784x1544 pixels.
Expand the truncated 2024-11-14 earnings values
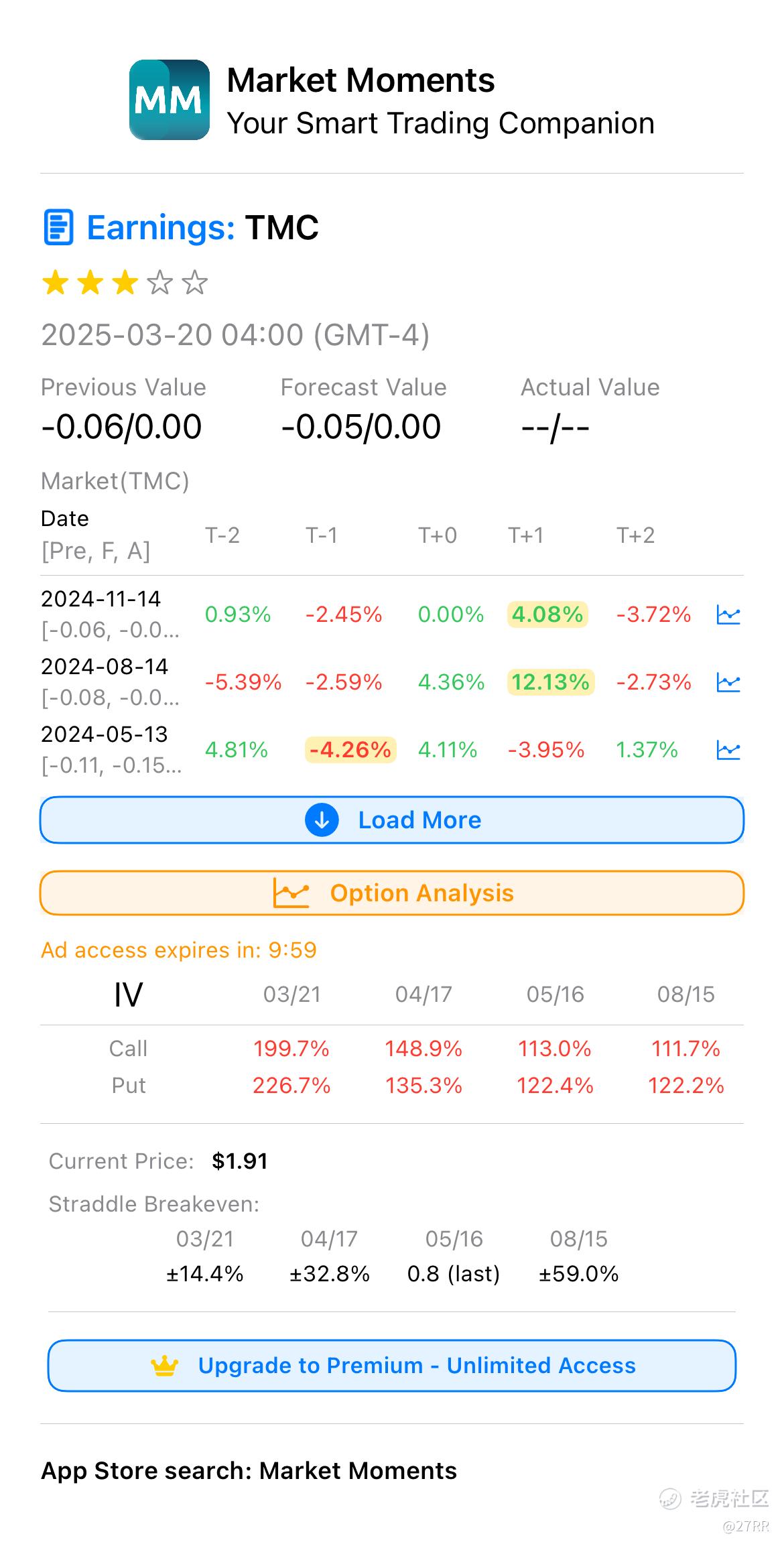pyautogui.click(x=111, y=630)
